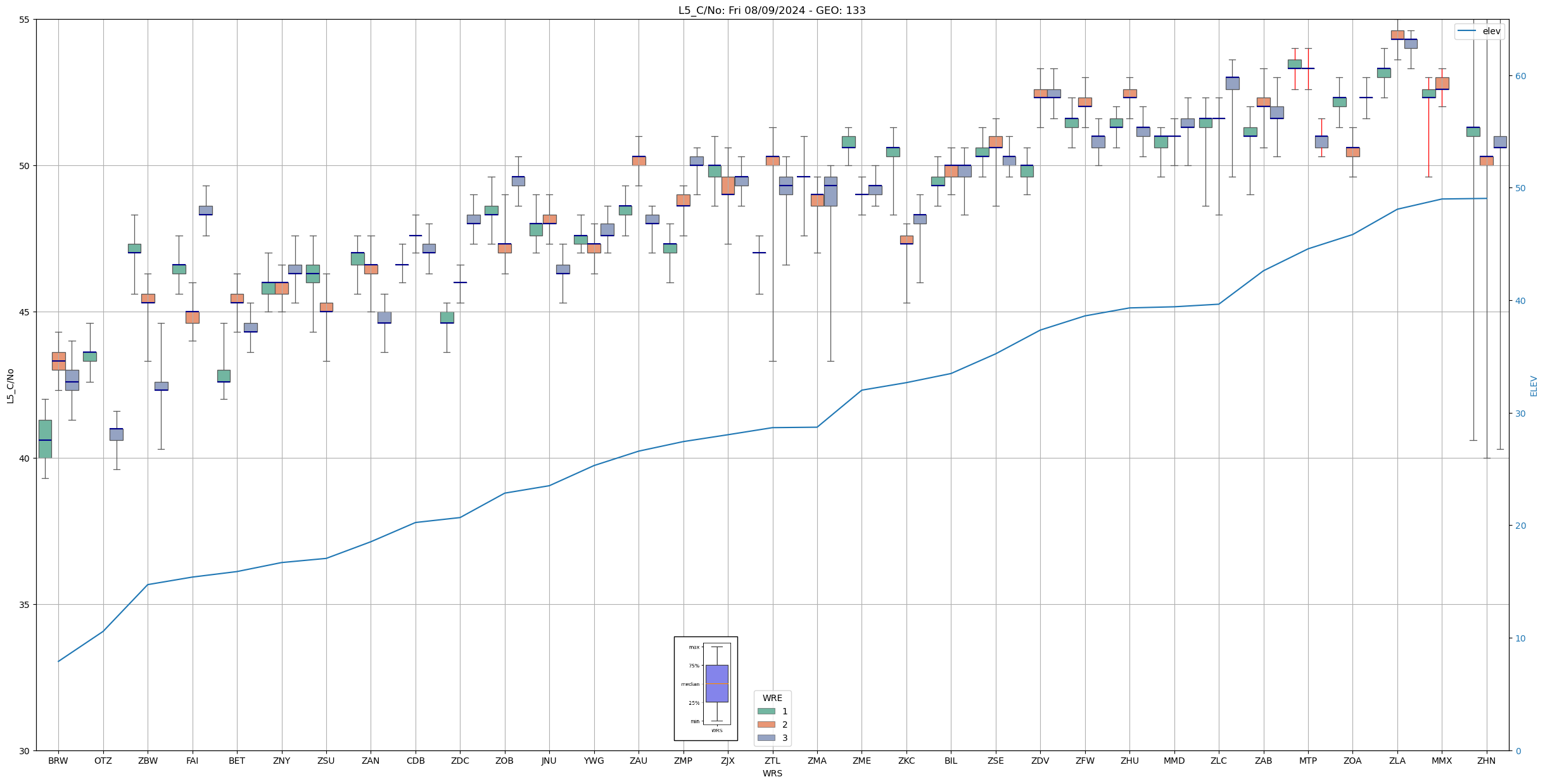
Task: Click the L5_C/No y-axis title
Action: click(x=10, y=386)
